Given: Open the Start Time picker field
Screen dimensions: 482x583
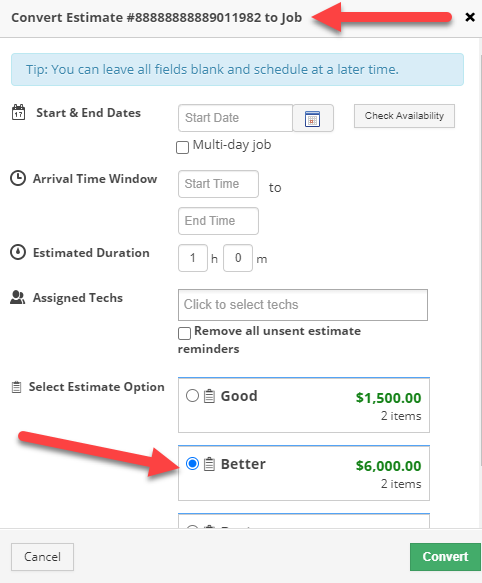Looking at the screenshot, I should (218, 184).
